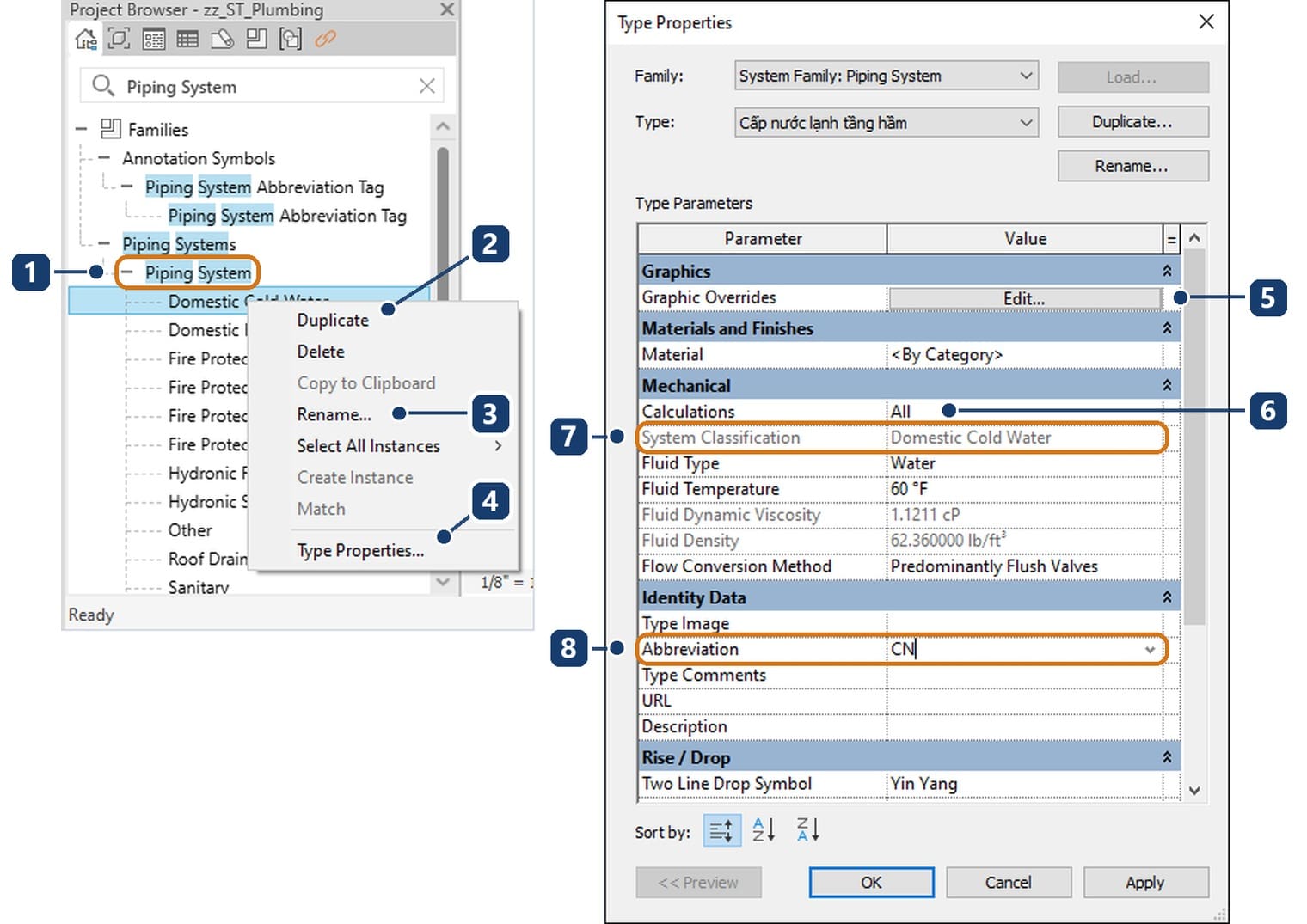The height and width of the screenshot is (924, 1307).
Task: Open the Abbreviation value dropdown arrow
Action: point(1150,650)
